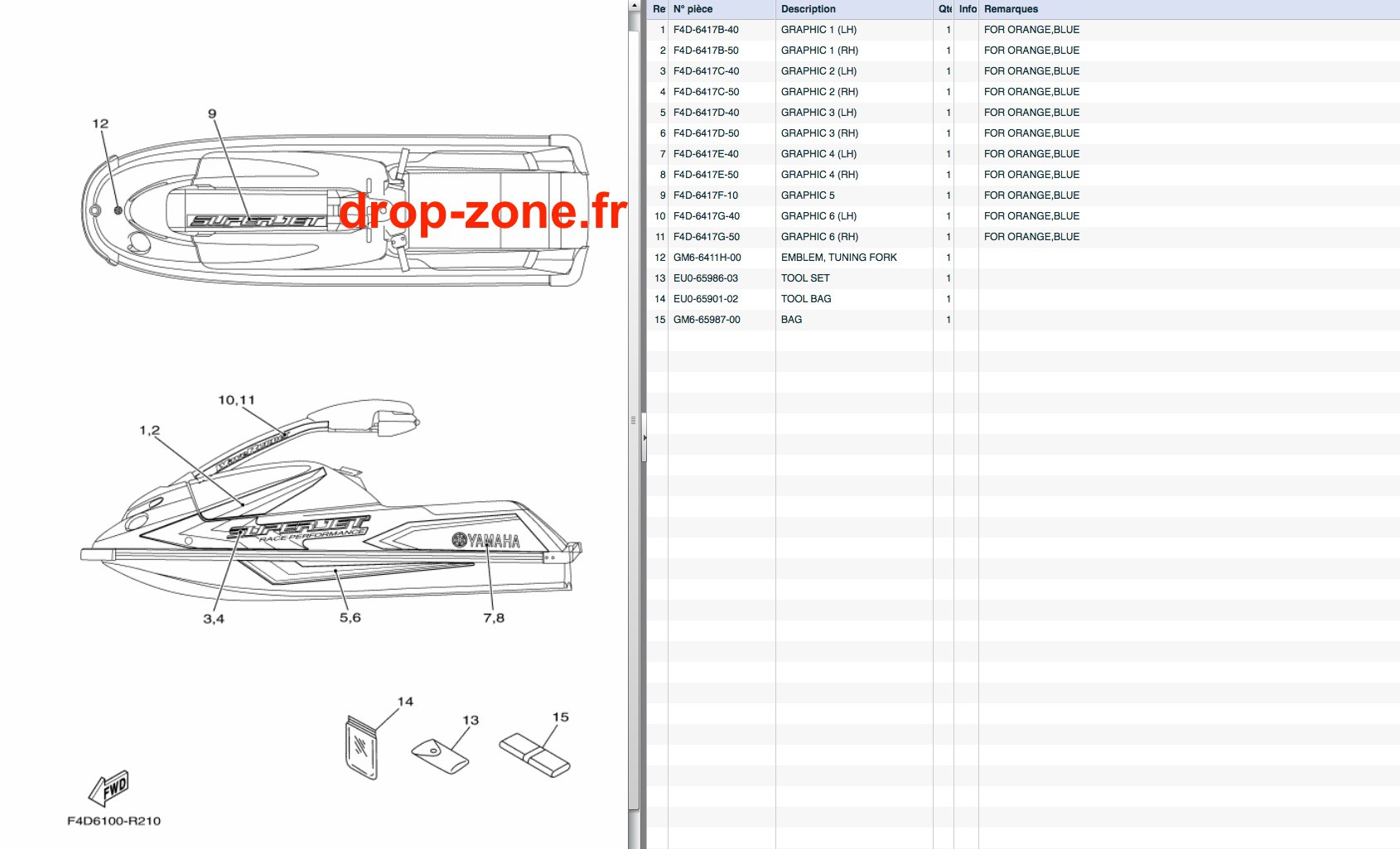Image resolution: width=1400 pixels, height=849 pixels.
Task: Select FOR ORANGE,BLUE remark for GRAPHIC 1 (LH)
Action: click(1031, 30)
